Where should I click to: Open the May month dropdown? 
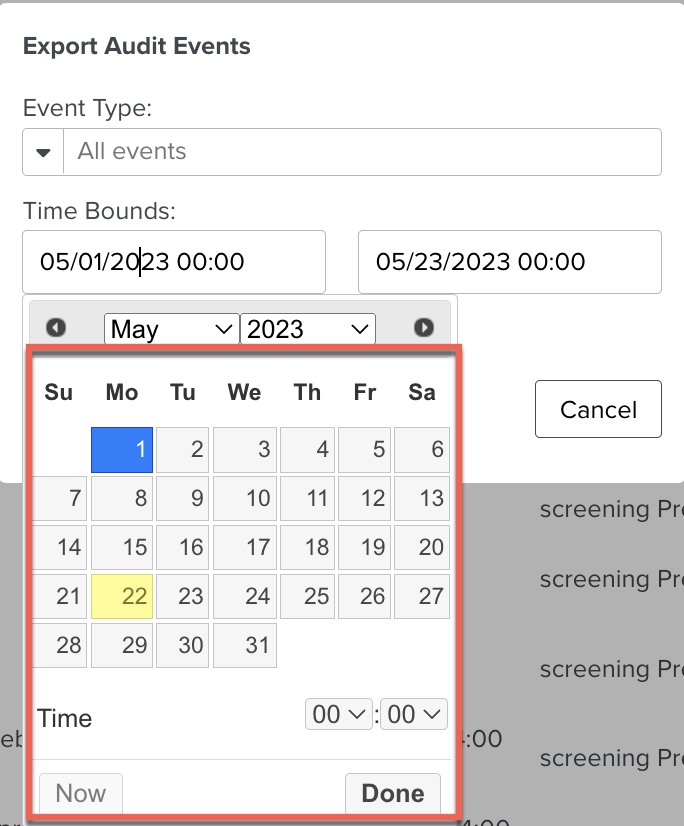coord(171,329)
